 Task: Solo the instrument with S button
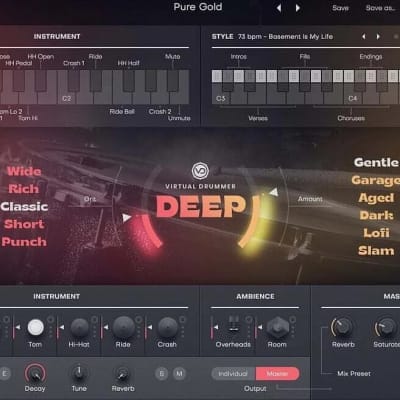(x=162, y=374)
